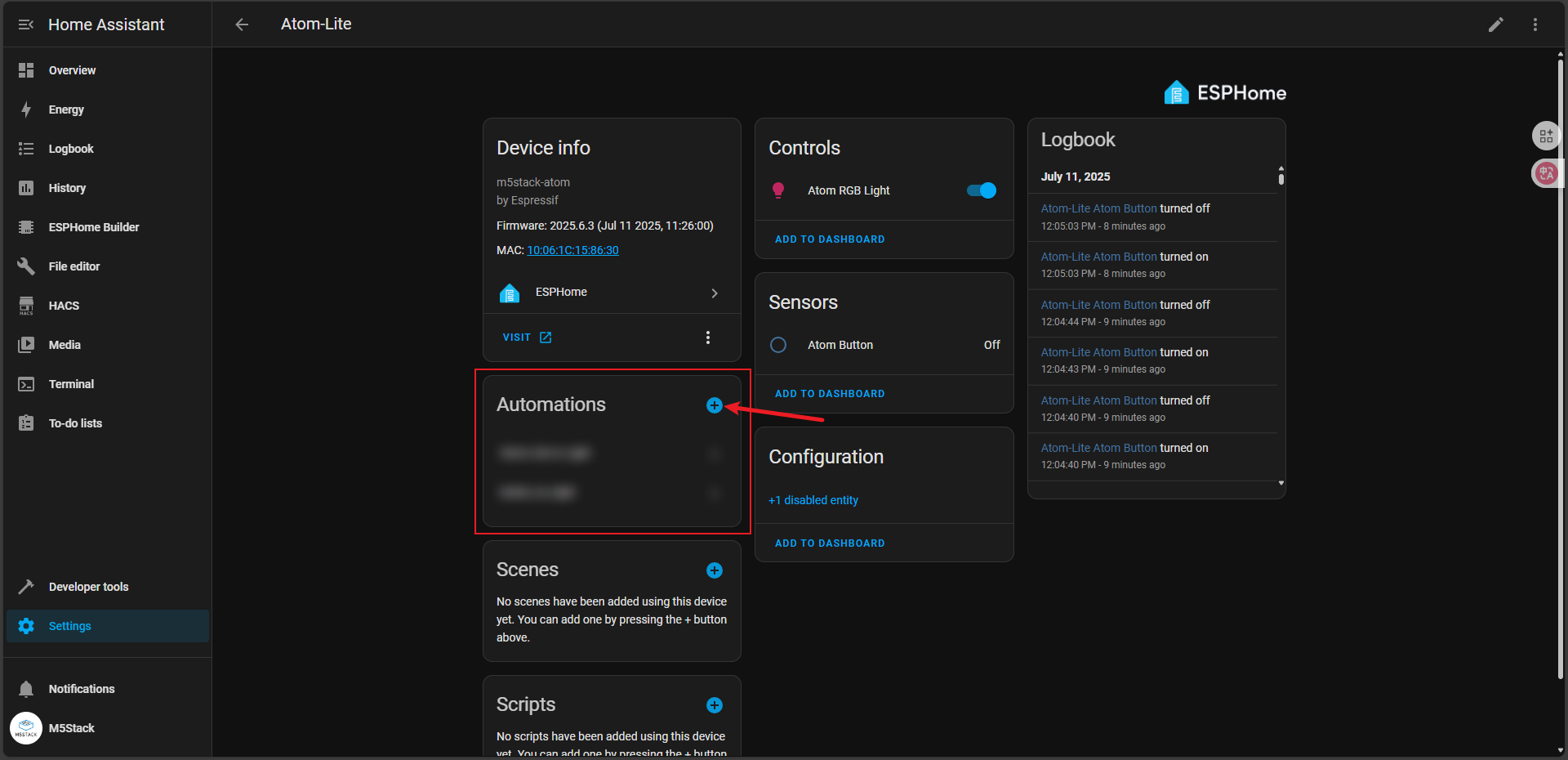1568x760 pixels.
Task: Open logbook entry turned on 12:05:03 PM
Action: (x=1152, y=265)
